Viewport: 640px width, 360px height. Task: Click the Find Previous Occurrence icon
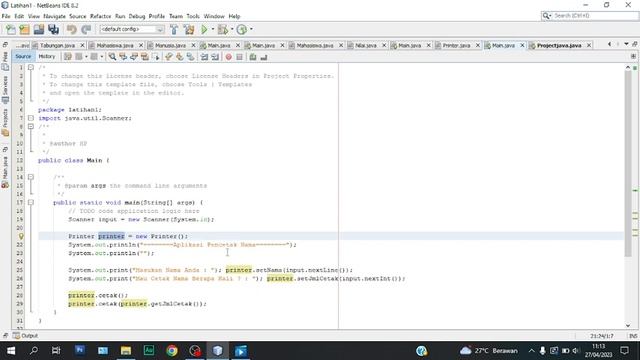tap(123, 57)
